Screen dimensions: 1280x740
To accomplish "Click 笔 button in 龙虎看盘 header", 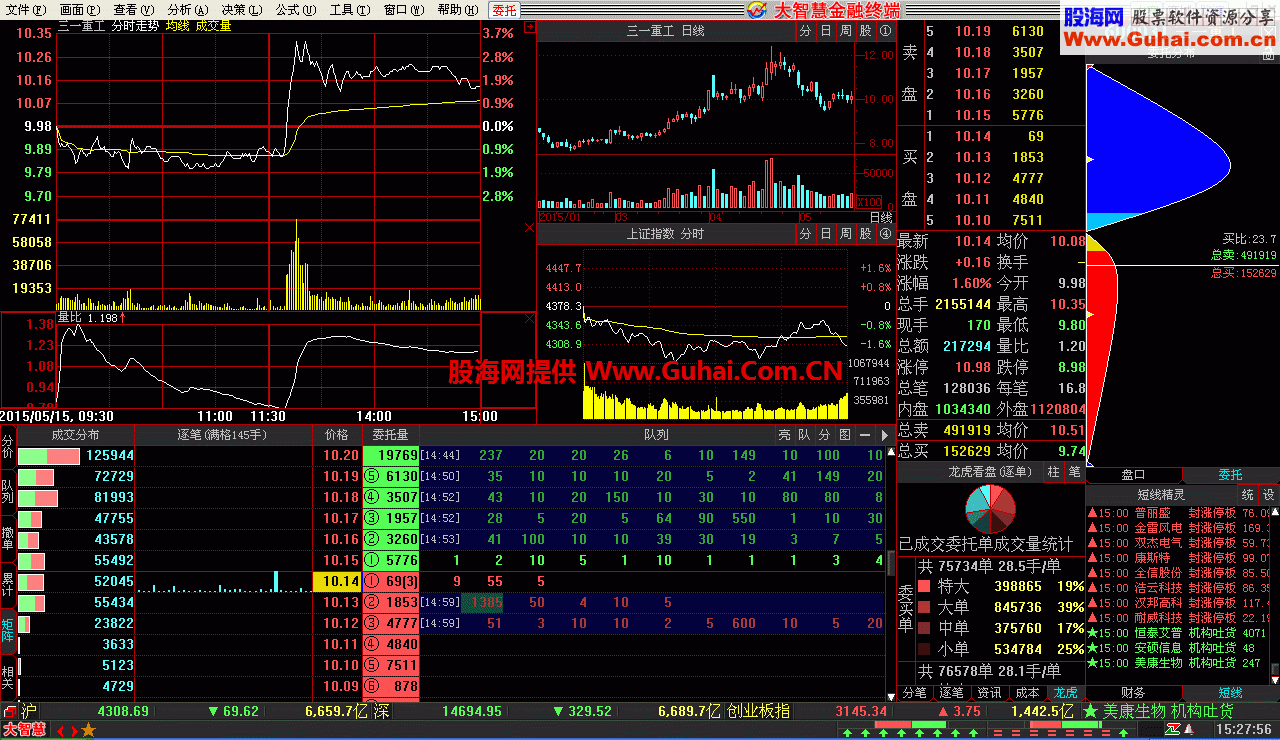I will pyautogui.click(x=1074, y=471).
